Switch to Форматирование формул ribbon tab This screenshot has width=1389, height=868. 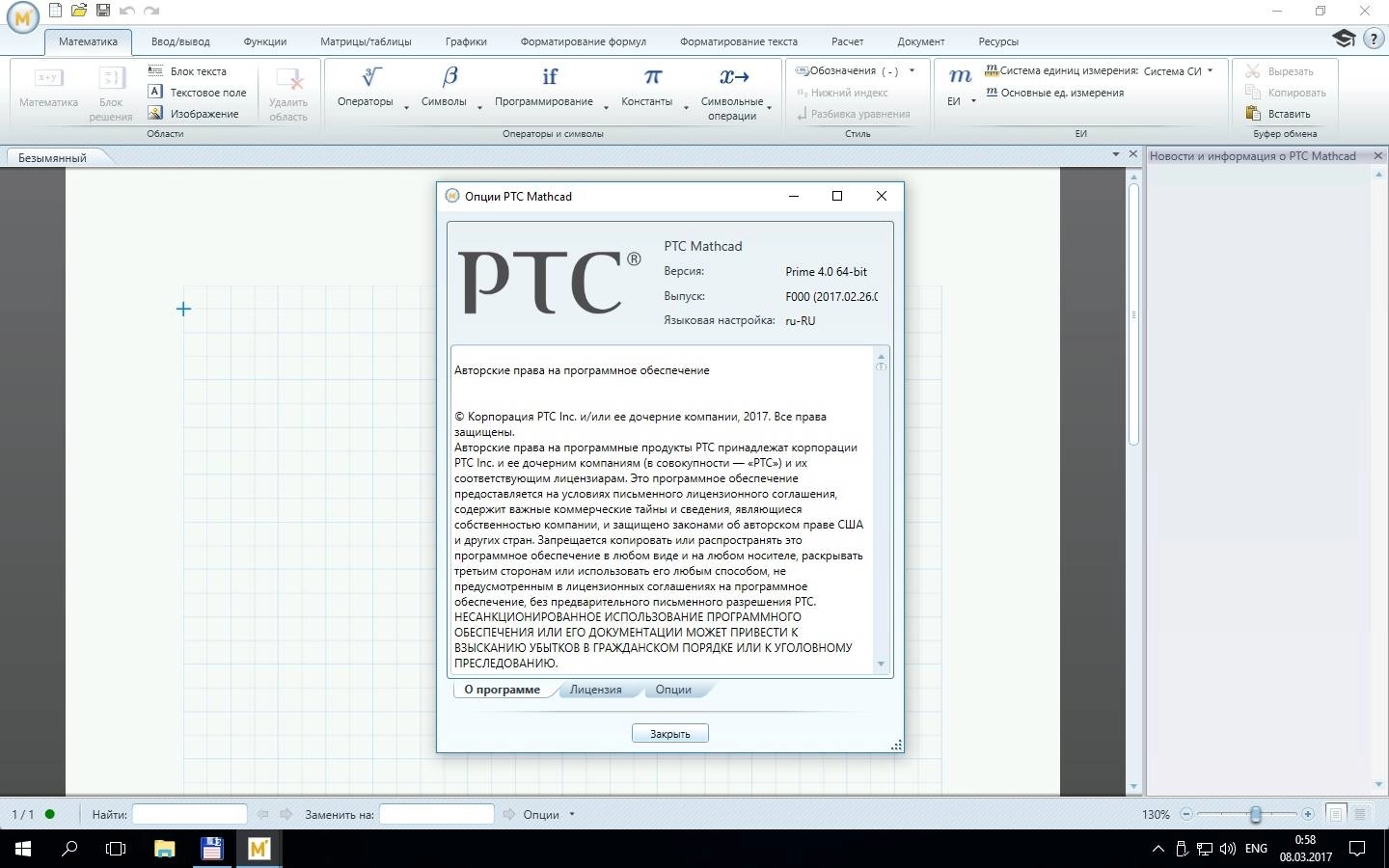point(584,41)
